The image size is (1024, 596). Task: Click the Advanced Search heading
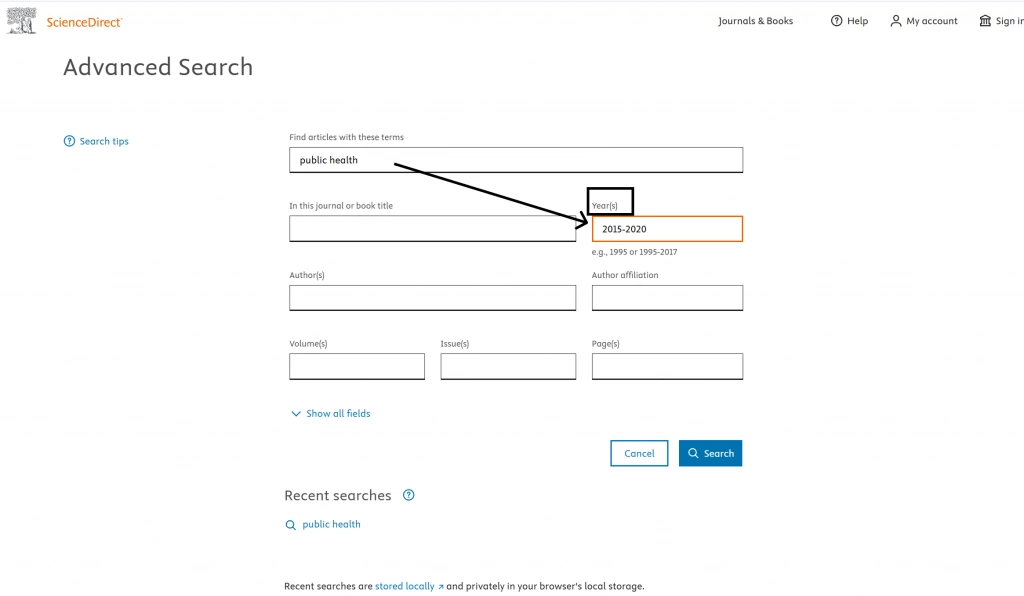(x=158, y=67)
